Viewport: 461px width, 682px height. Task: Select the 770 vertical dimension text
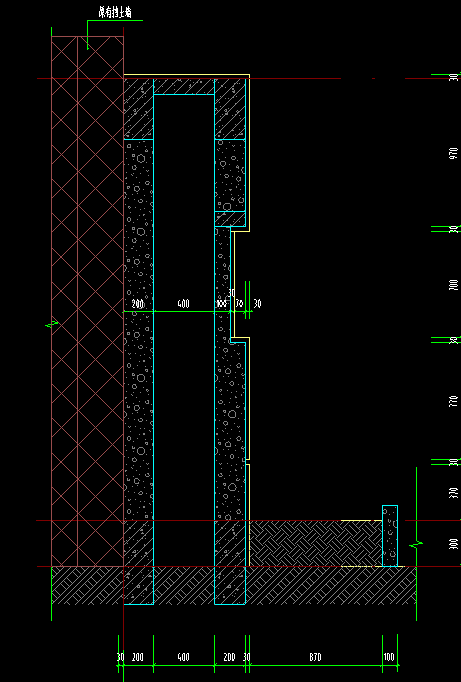pos(454,401)
